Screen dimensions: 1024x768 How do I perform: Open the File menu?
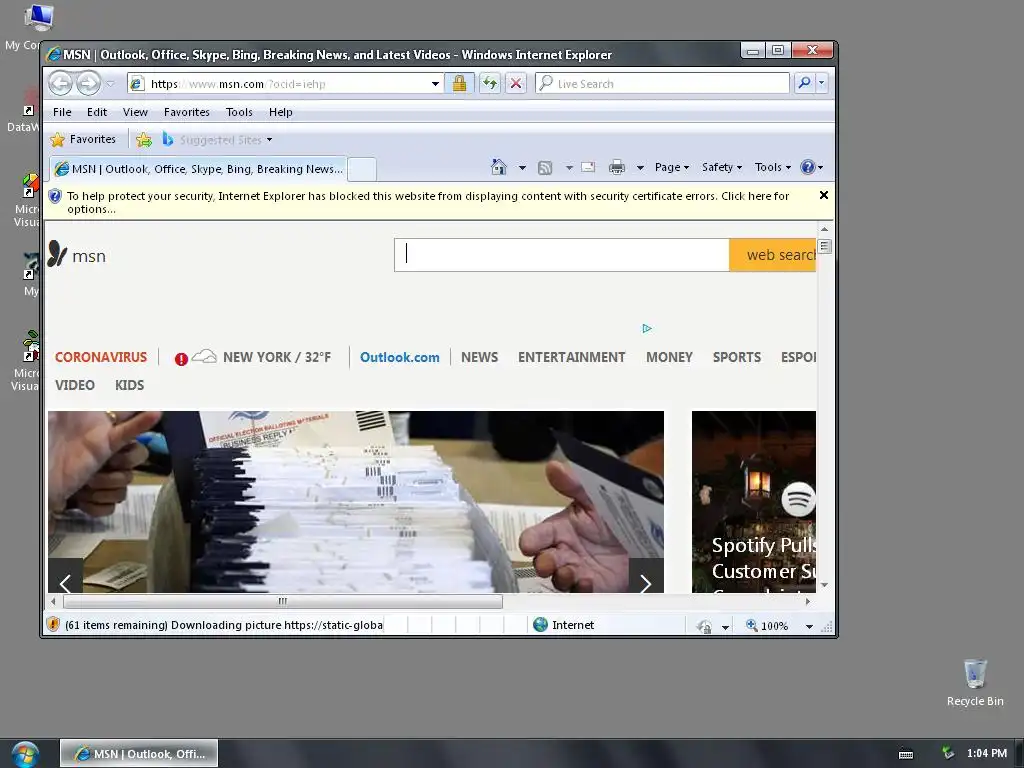[62, 112]
